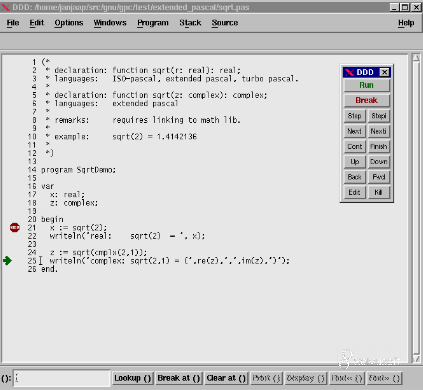Image resolution: width=423 pixels, height=390 pixels.
Task: Open the Program menu
Action: coord(153,23)
